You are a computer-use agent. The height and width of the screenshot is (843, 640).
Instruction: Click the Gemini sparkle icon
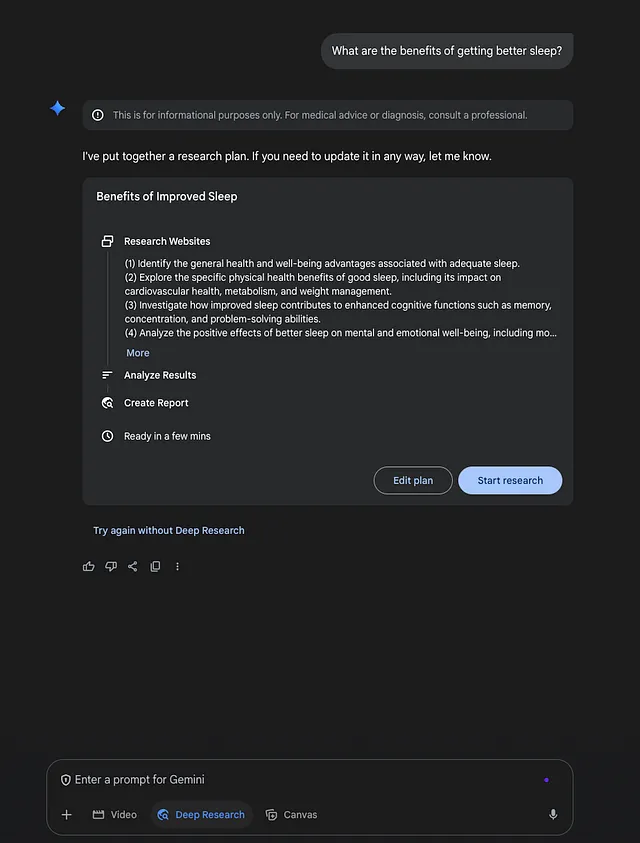pos(57,108)
